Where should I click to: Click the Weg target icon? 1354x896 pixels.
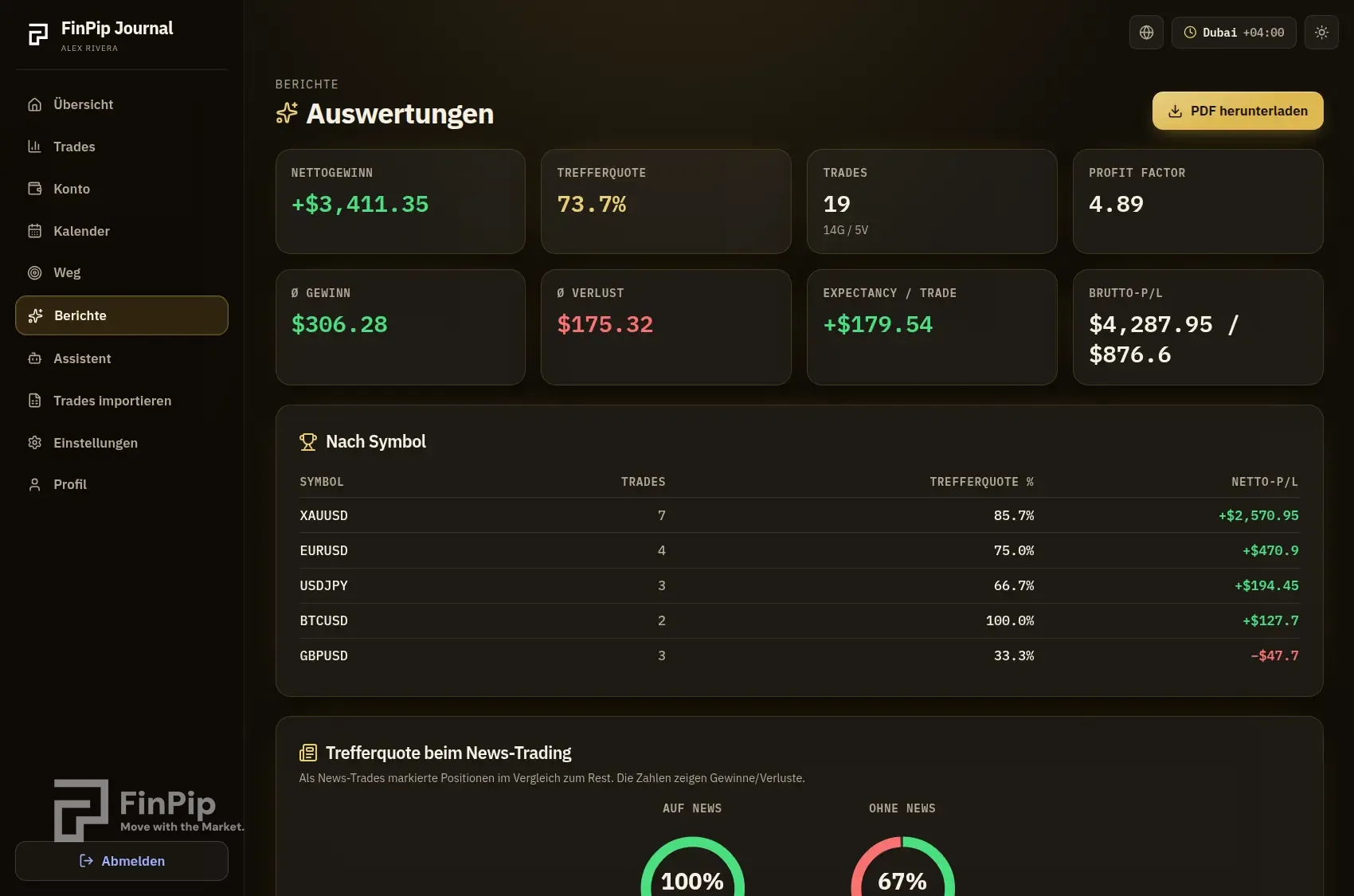point(34,272)
